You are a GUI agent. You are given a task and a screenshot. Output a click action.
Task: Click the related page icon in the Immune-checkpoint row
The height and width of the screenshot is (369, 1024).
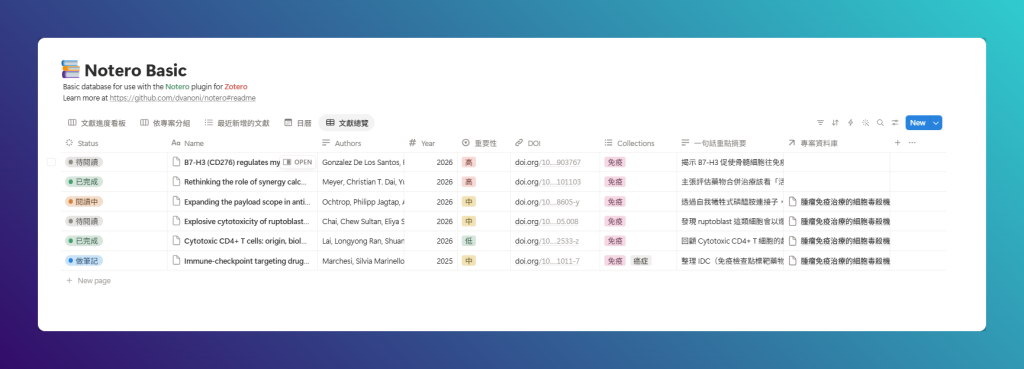coord(793,261)
